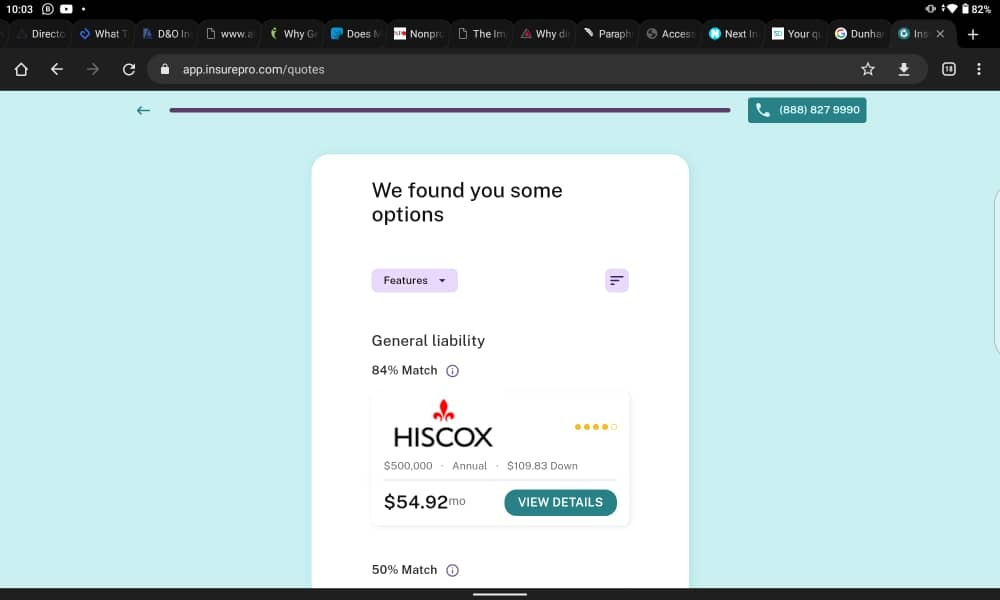Show info for the 50% Match
Image resolution: width=1000 pixels, height=600 pixels.
[x=452, y=571]
